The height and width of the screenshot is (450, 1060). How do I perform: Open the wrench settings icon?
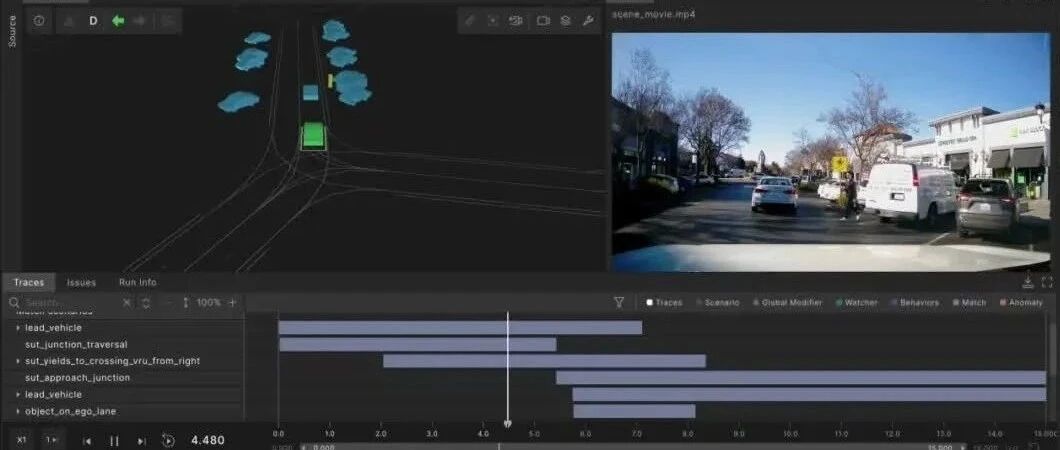(x=587, y=21)
